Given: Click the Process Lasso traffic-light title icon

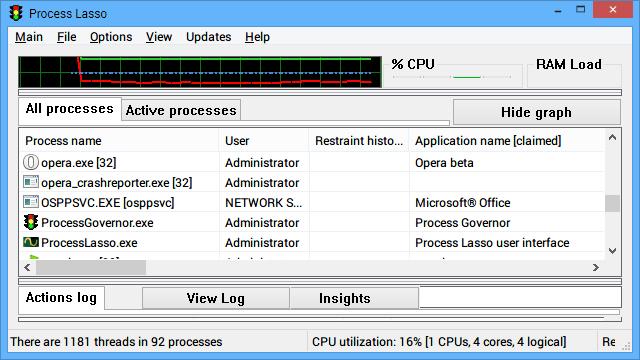Looking at the screenshot, I should point(16,13).
